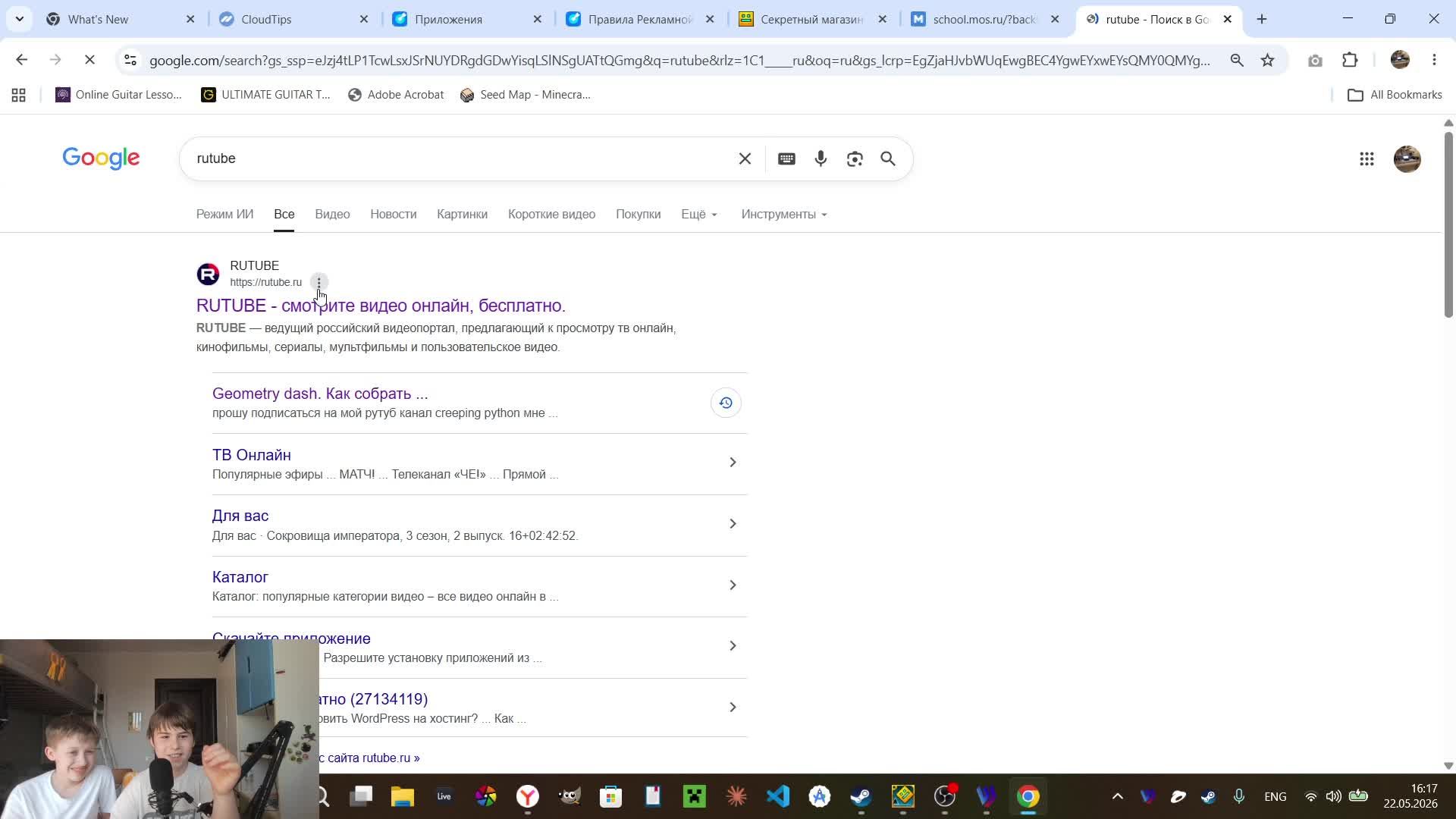
Task: View site information icon in address bar
Action: [130, 60]
